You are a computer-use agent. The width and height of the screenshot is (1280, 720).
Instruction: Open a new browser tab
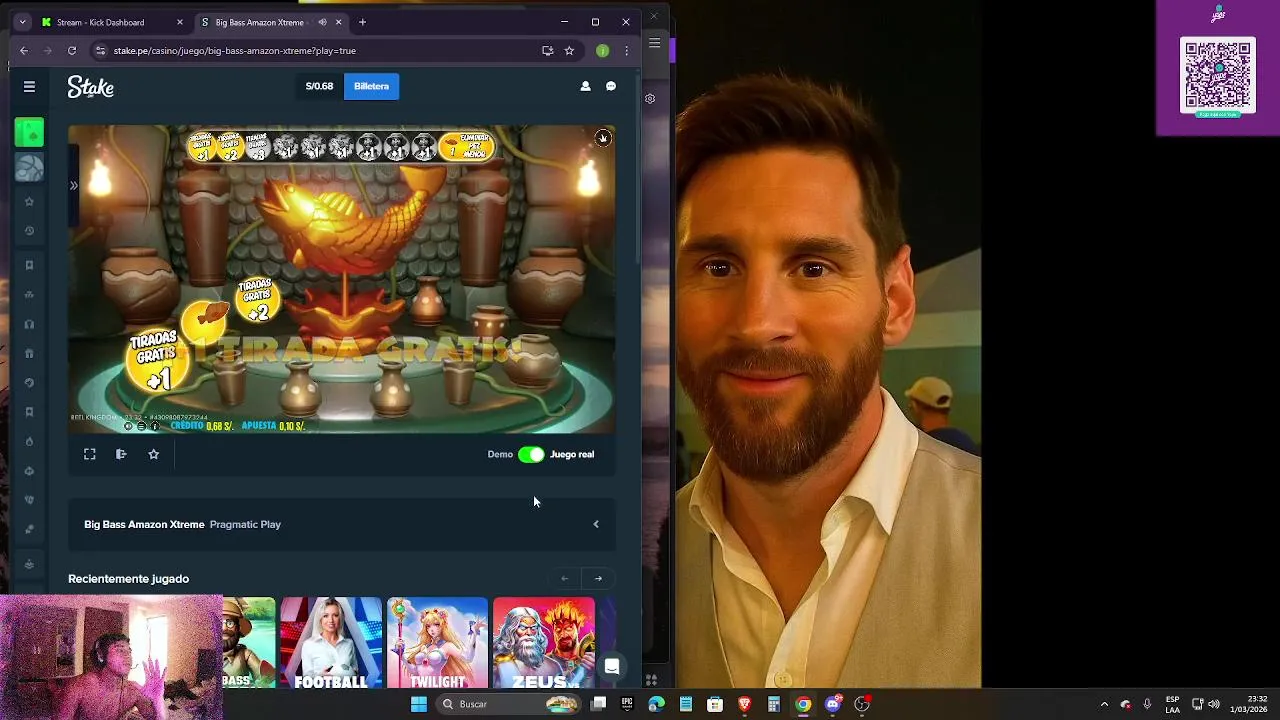point(362,22)
